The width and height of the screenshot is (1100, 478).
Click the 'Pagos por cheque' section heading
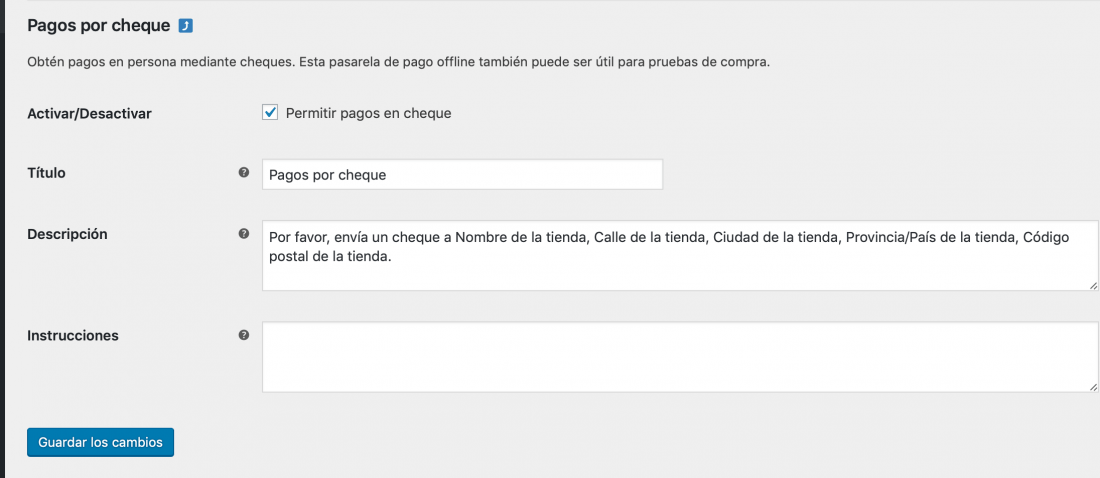click(x=99, y=26)
